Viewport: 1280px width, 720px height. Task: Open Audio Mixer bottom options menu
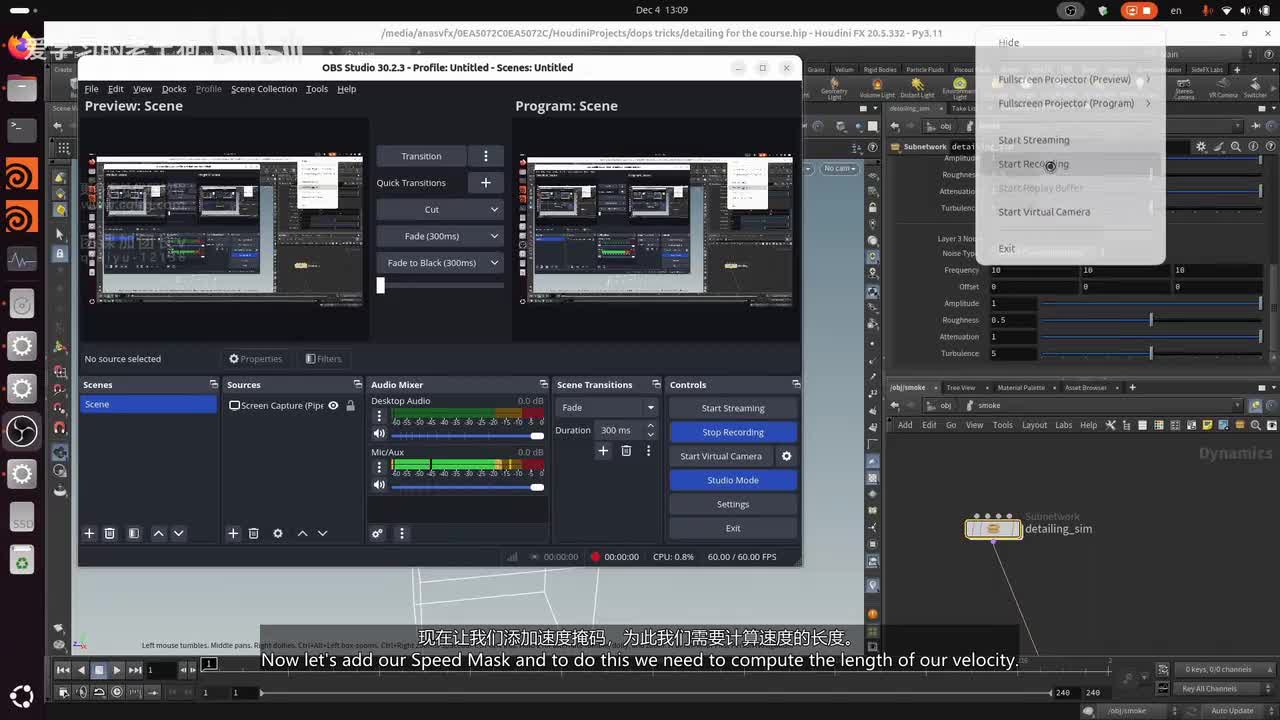(x=402, y=534)
